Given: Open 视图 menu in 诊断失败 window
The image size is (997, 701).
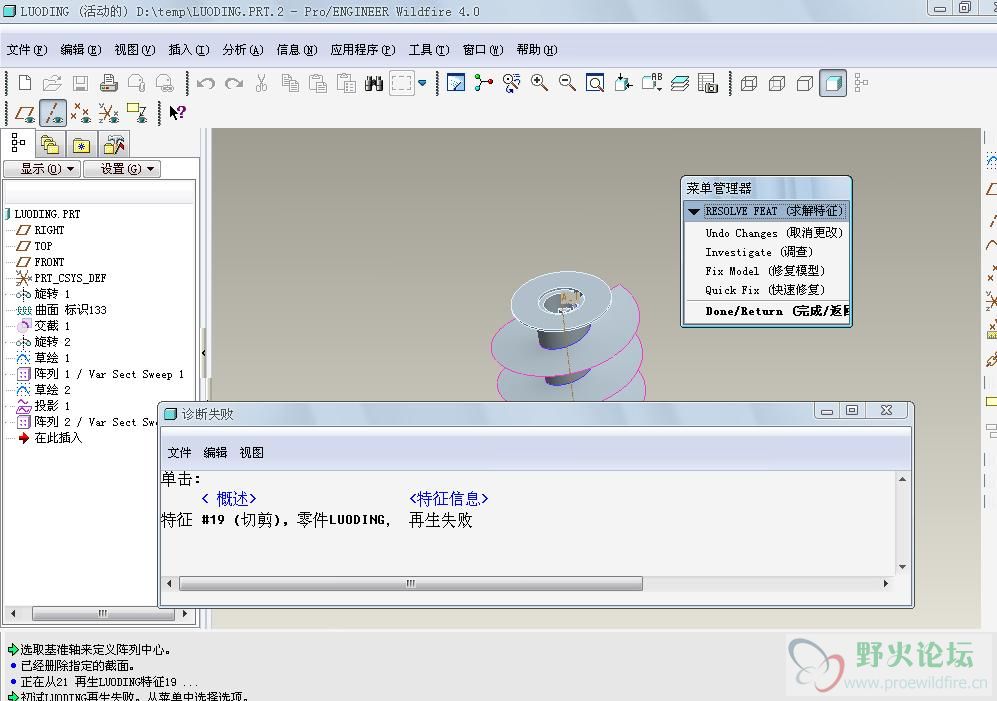Looking at the screenshot, I should pyautogui.click(x=252, y=452).
